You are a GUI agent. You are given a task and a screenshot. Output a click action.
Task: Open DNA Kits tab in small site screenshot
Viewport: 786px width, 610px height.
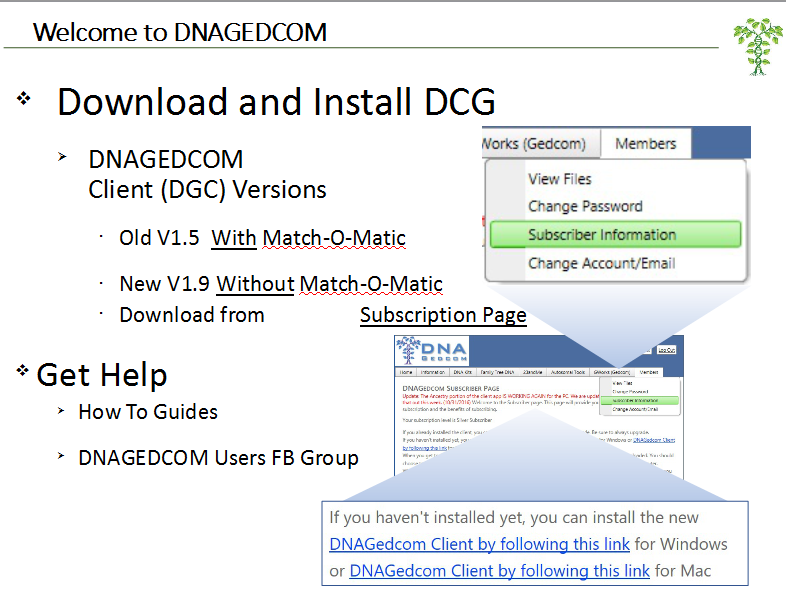coord(463,372)
